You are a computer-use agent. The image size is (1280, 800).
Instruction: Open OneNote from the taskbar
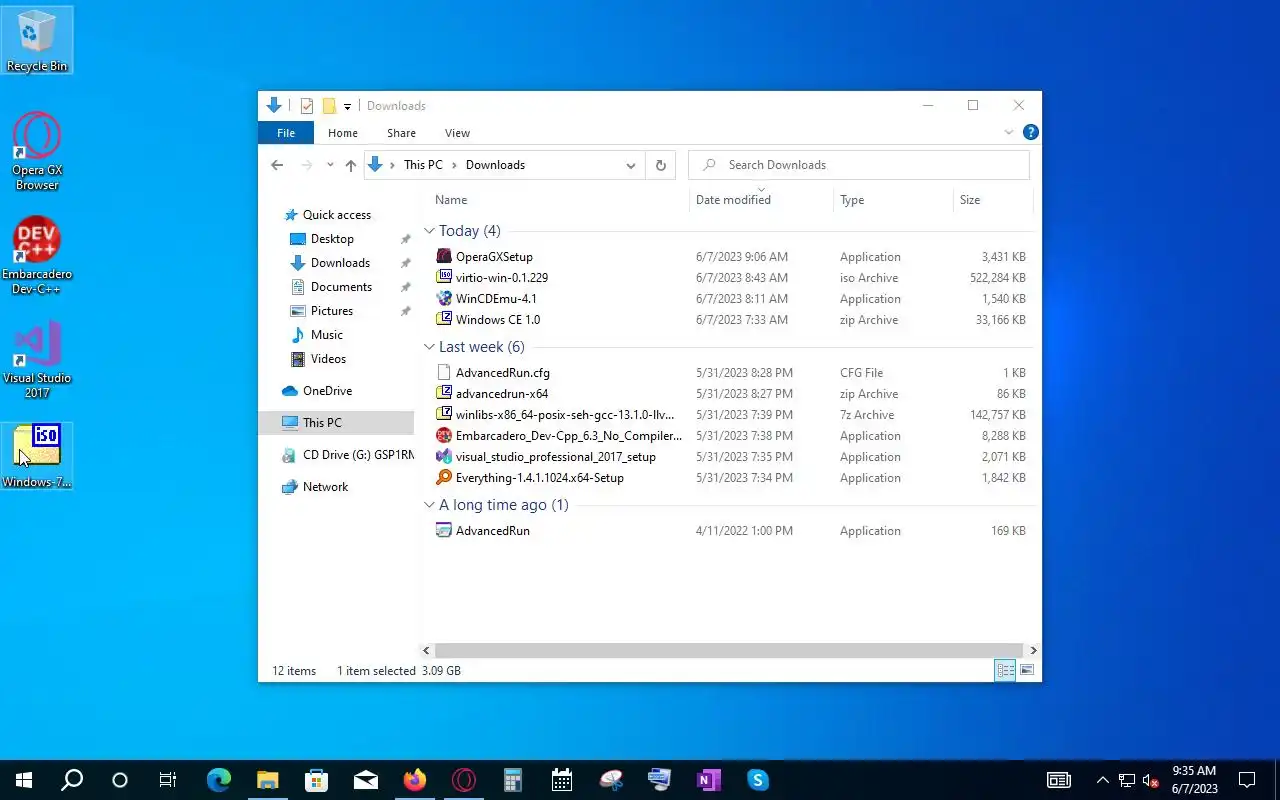pos(708,780)
